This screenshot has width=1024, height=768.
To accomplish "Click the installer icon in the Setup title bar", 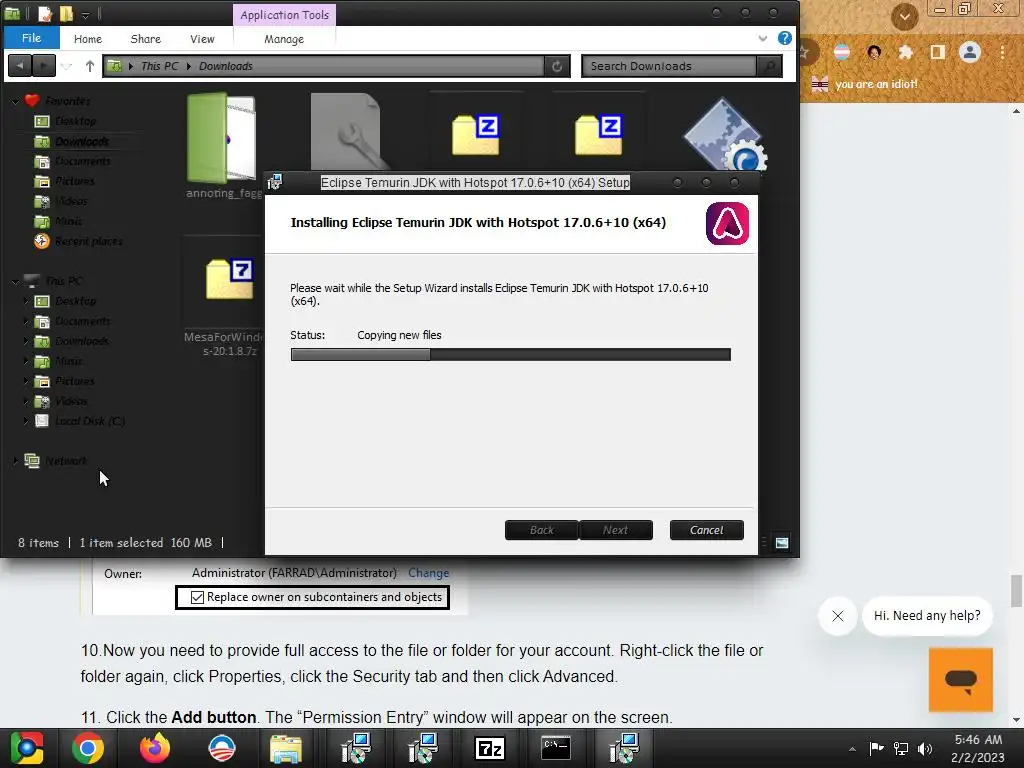I will pyautogui.click(x=275, y=182).
